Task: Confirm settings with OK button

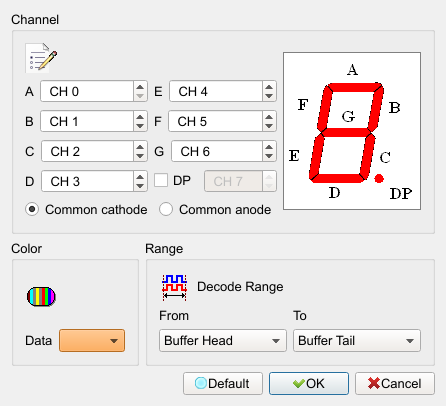Action: [309, 383]
